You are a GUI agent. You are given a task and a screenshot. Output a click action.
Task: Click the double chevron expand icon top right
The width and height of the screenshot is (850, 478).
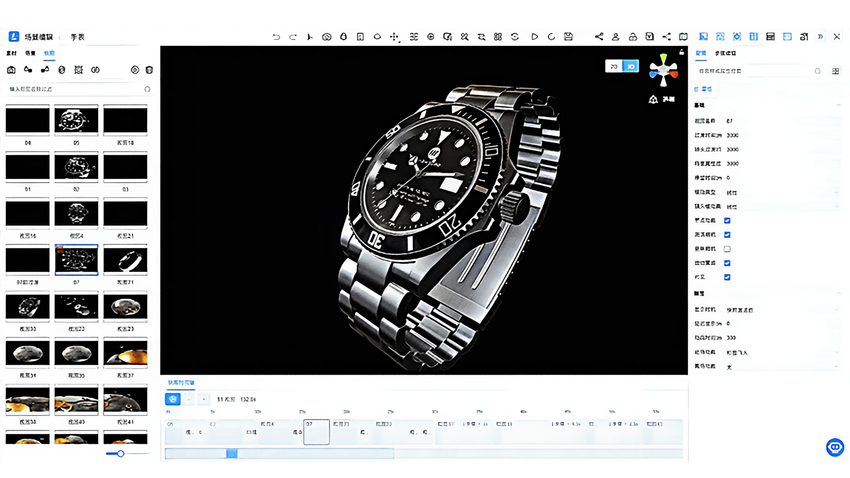click(820, 37)
